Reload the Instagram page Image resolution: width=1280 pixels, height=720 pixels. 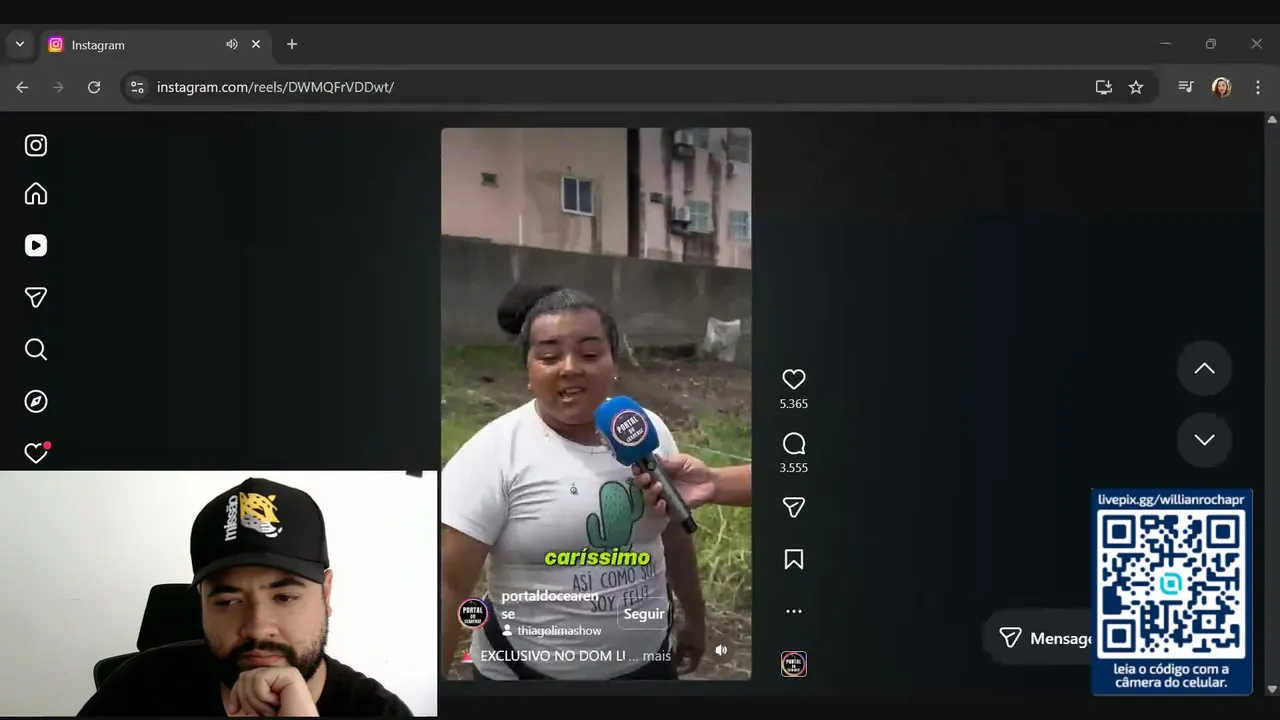coord(94,87)
